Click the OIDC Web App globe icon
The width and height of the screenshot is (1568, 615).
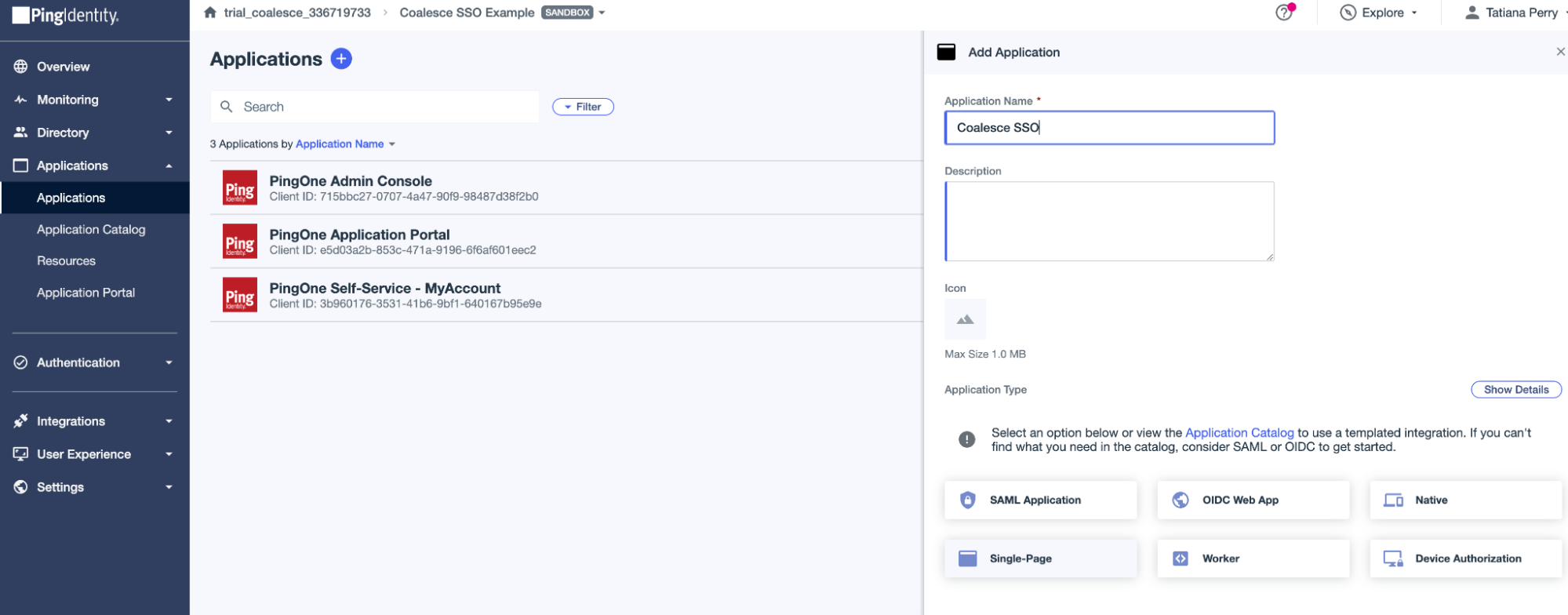1181,500
